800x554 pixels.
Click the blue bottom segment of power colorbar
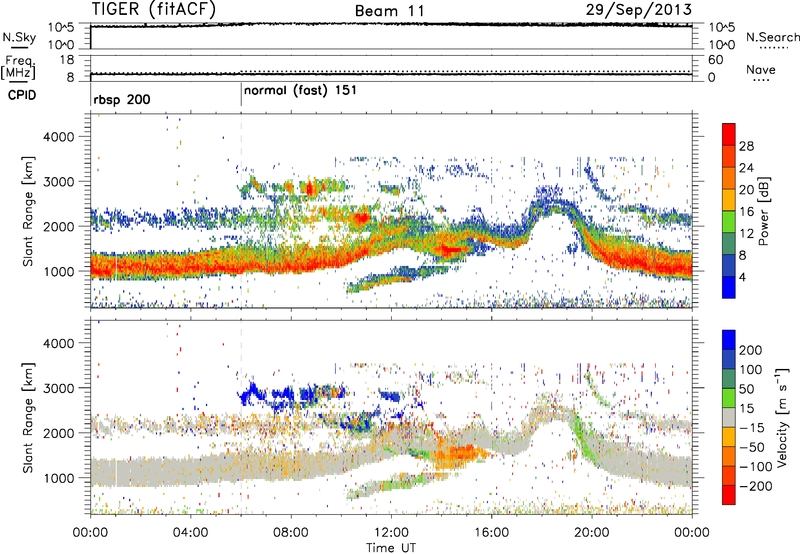[729, 287]
